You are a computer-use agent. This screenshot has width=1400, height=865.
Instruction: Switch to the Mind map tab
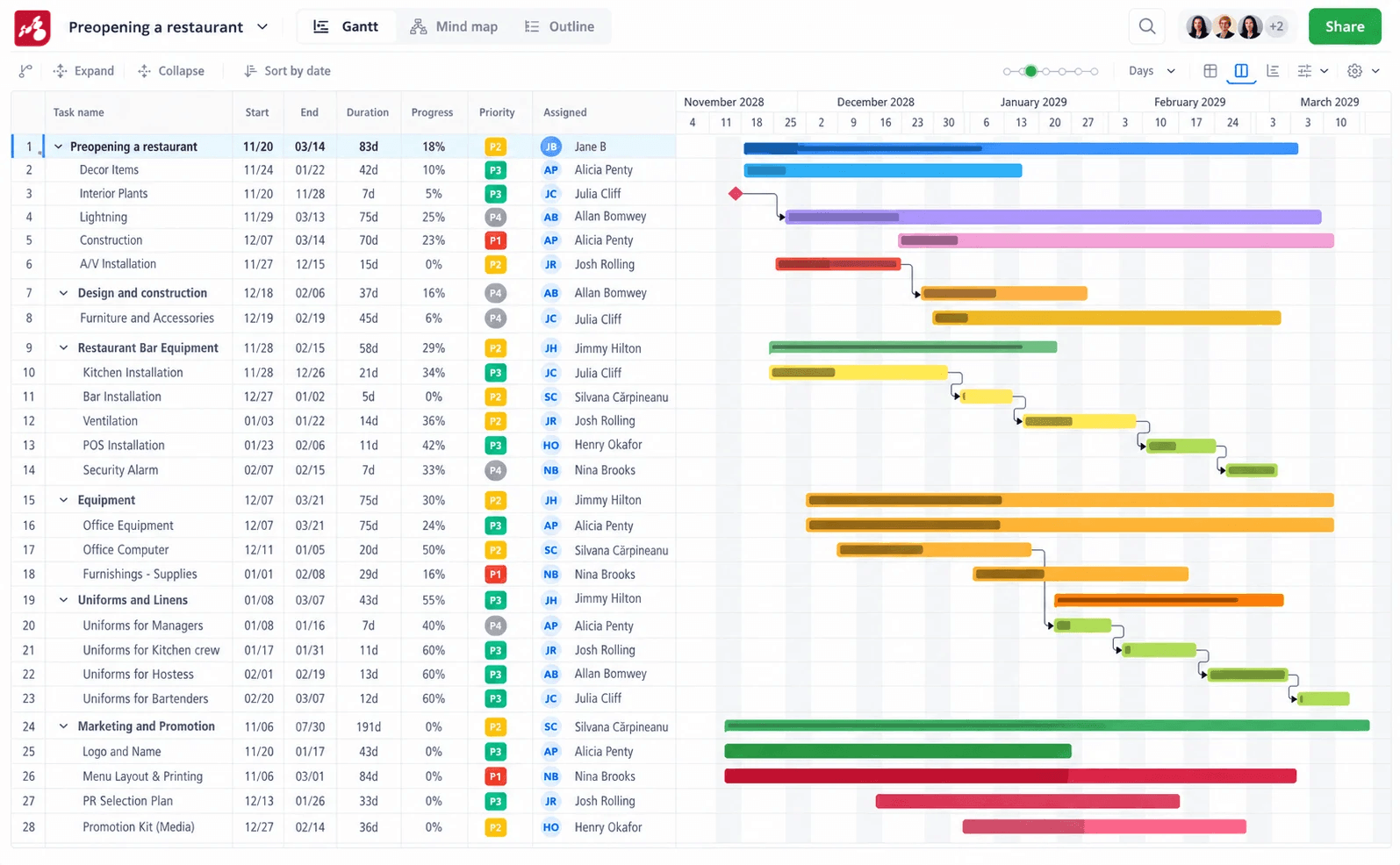454,26
